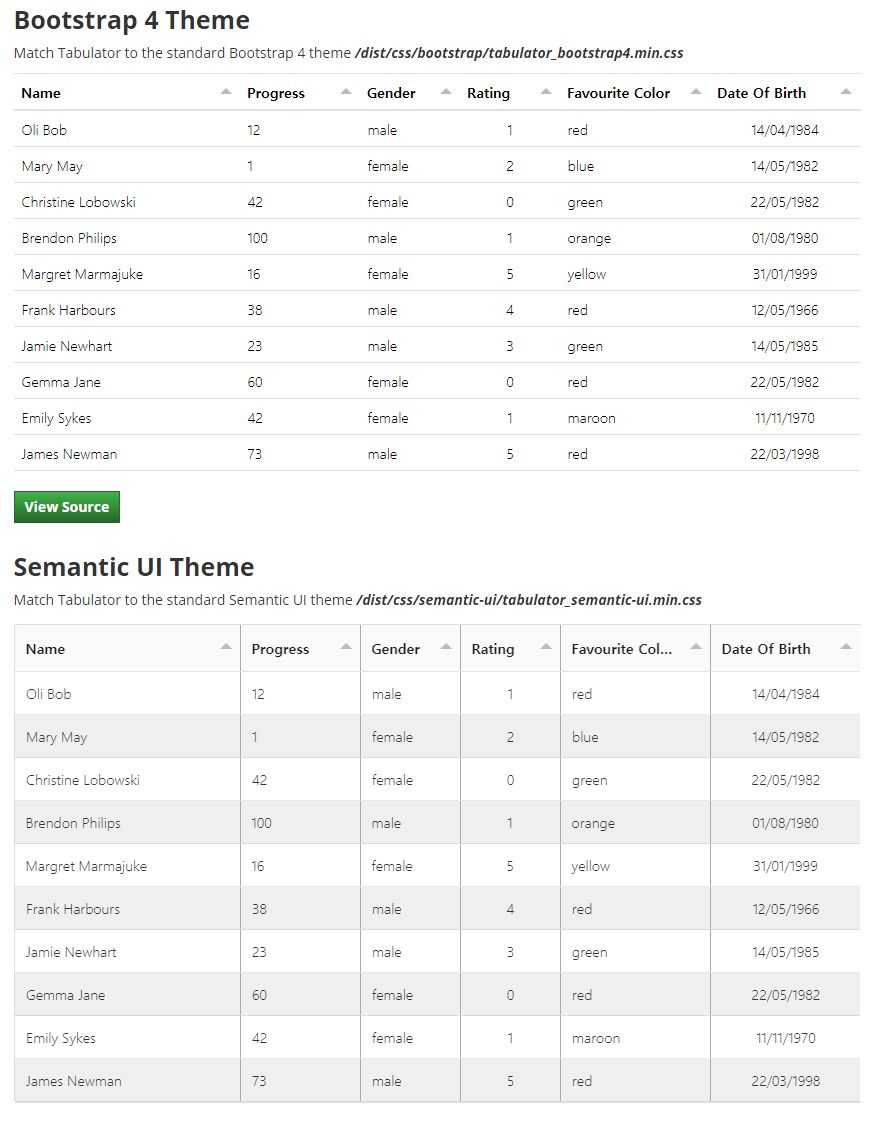Select James Newman in Bootstrap table
Viewport: 872px width, 1124px height.
pyautogui.click(x=69, y=454)
